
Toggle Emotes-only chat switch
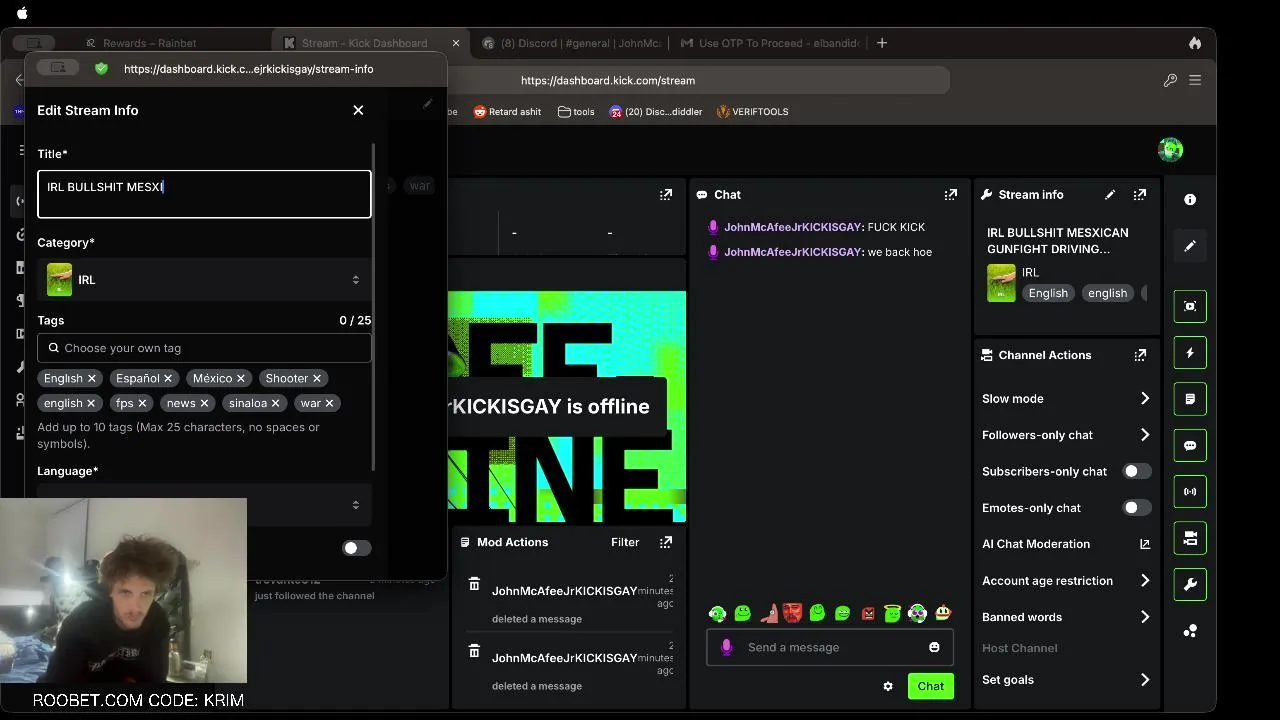[x=1137, y=508]
